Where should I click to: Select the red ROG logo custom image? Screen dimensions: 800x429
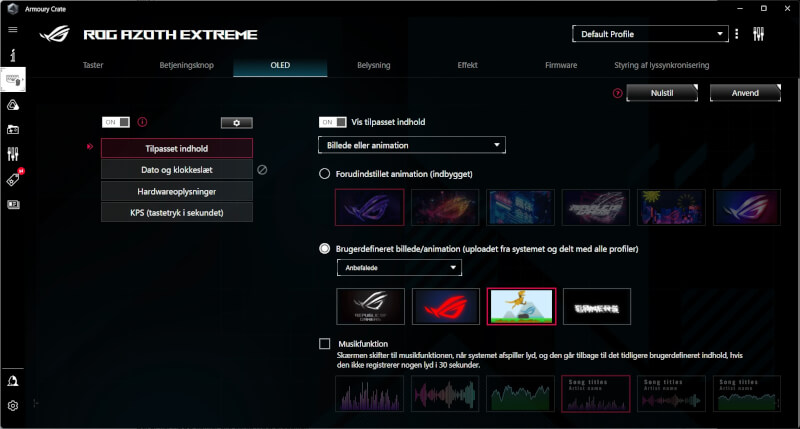pos(446,307)
